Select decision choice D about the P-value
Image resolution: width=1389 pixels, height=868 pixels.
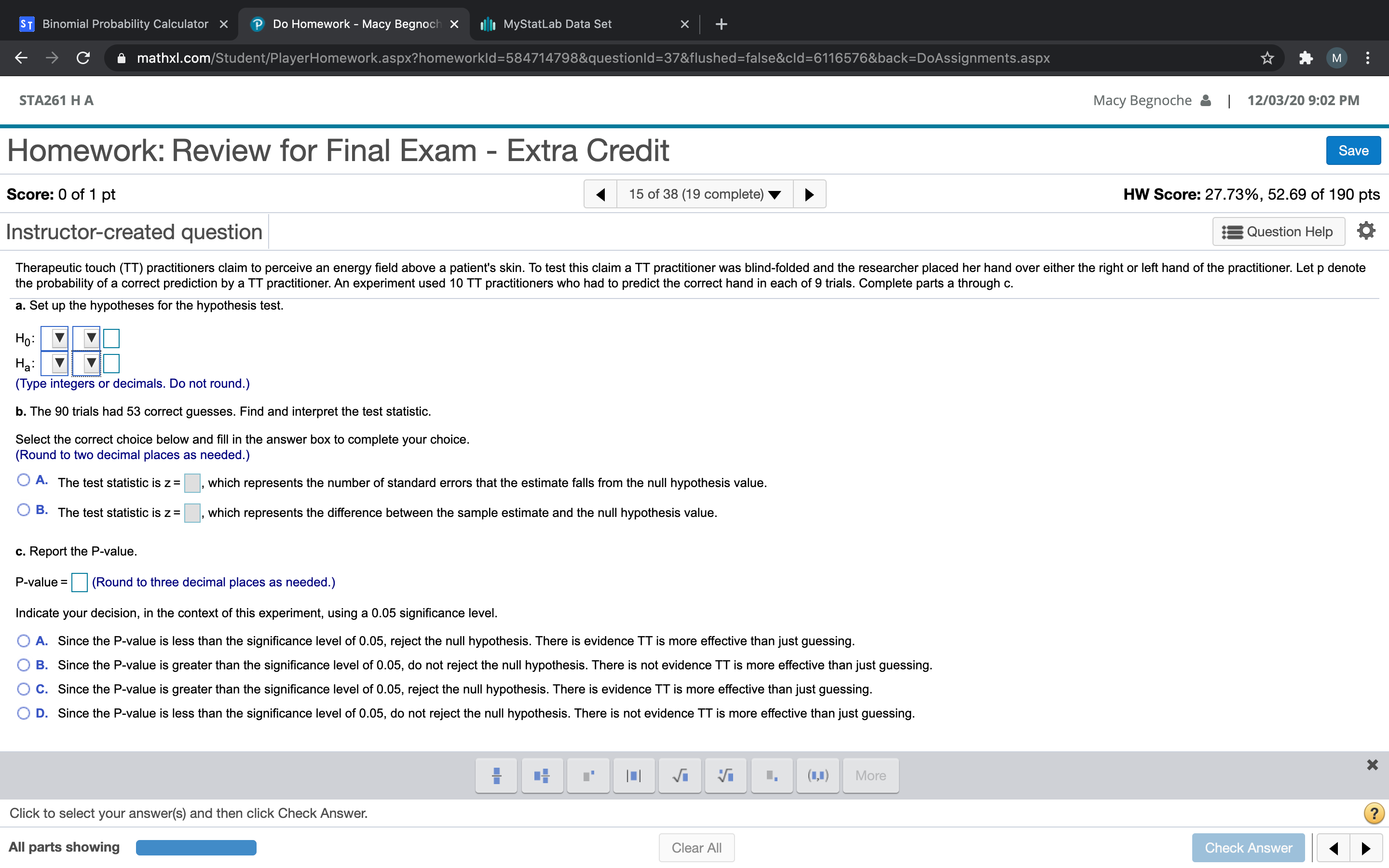(x=24, y=713)
